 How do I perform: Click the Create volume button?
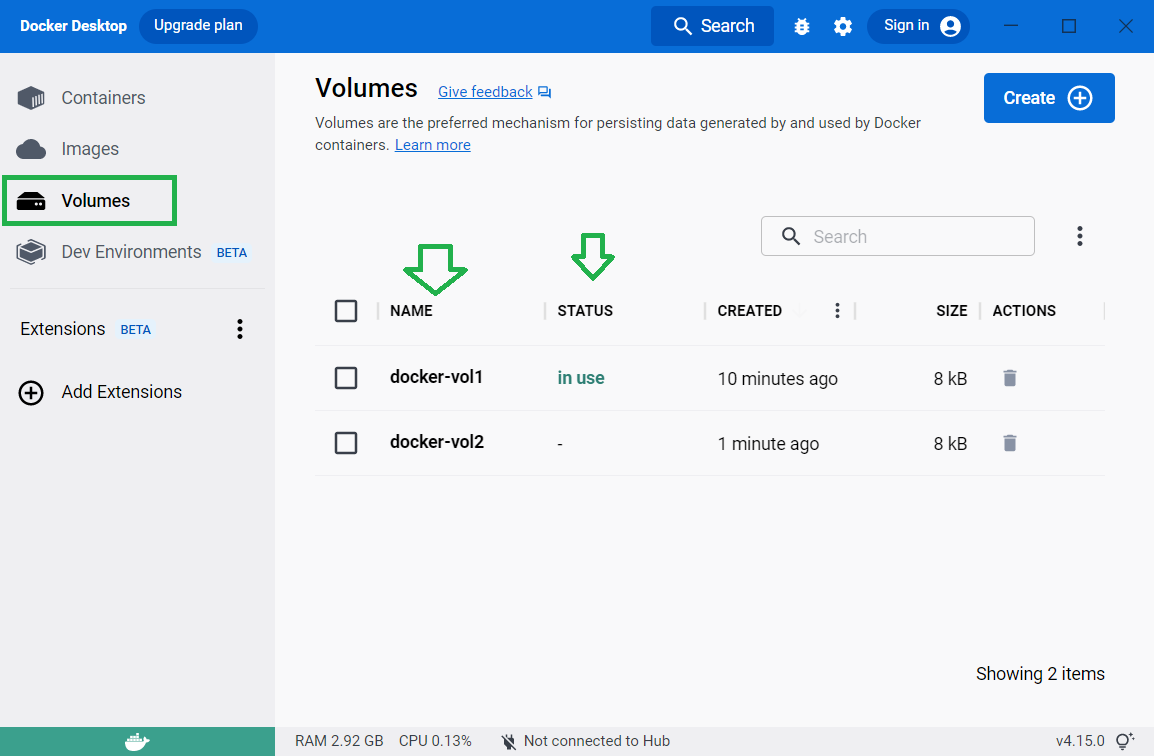[x=1049, y=98]
